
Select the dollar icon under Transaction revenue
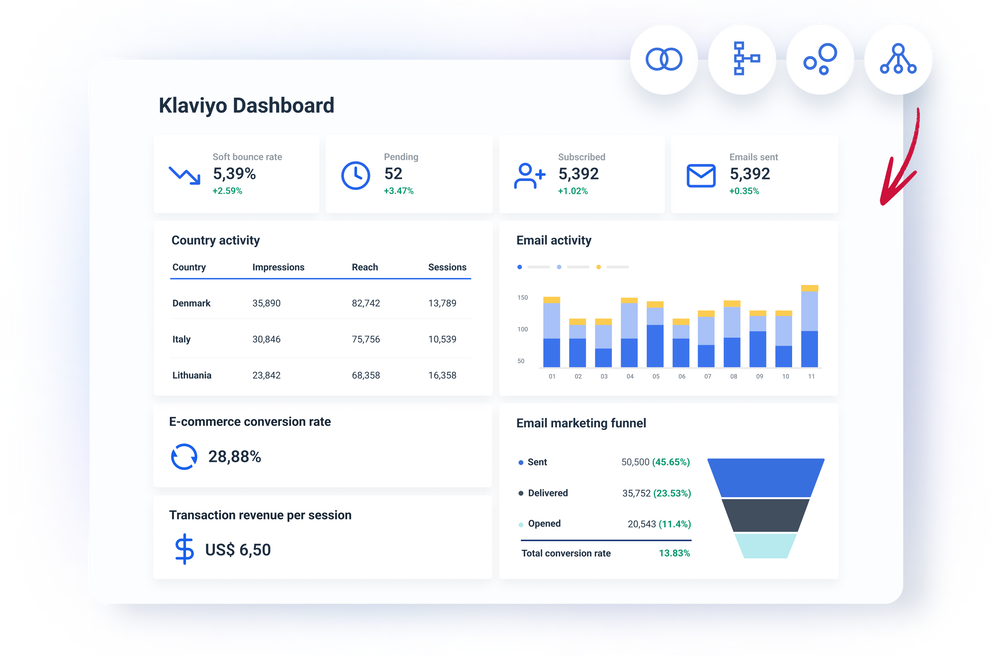183,549
